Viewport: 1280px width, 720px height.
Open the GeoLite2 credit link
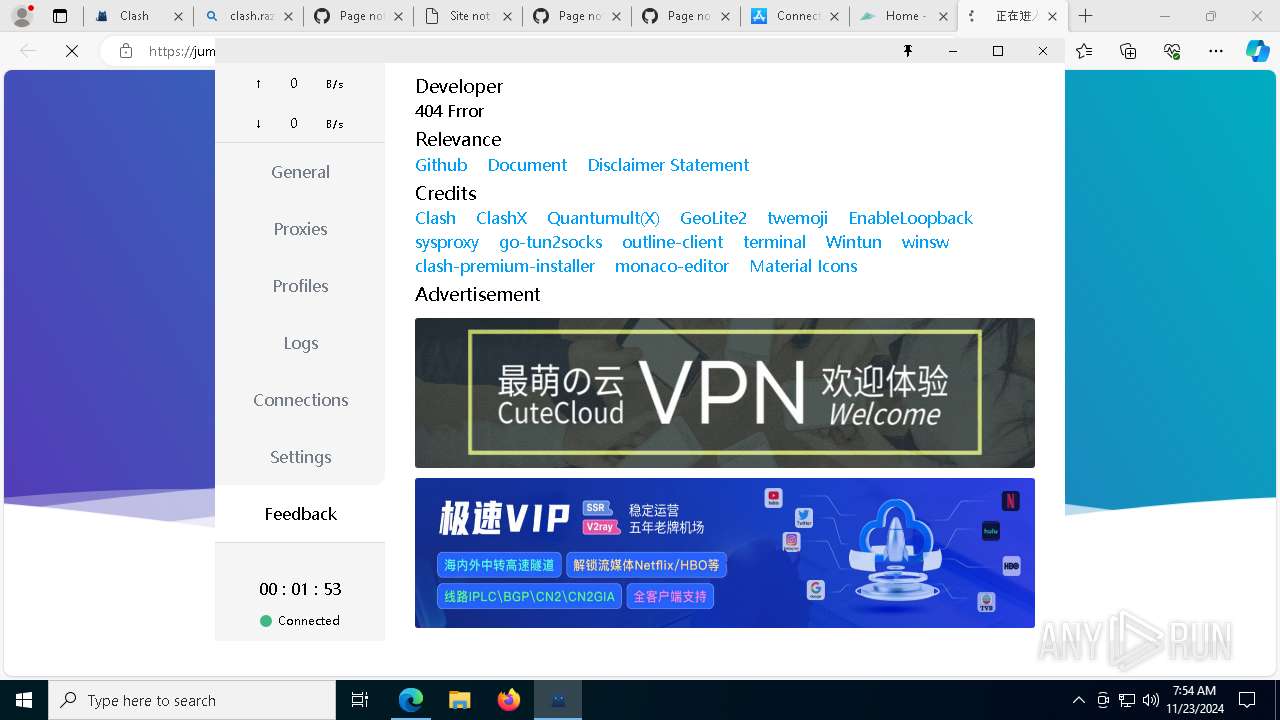click(713, 218)
